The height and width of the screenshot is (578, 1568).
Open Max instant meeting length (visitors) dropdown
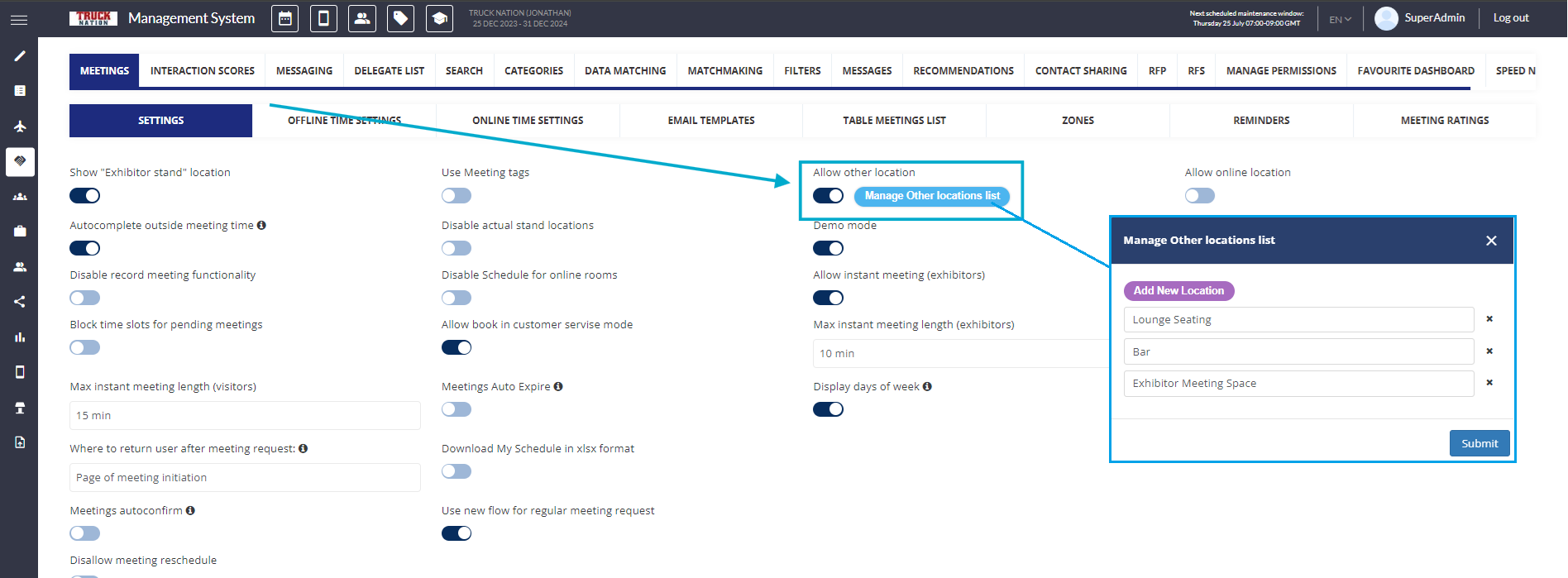245,416
